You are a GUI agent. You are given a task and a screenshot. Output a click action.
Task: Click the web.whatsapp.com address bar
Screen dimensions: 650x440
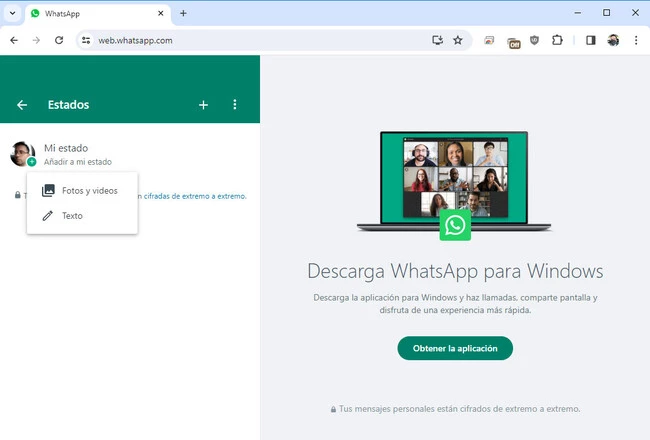(250, 40)
